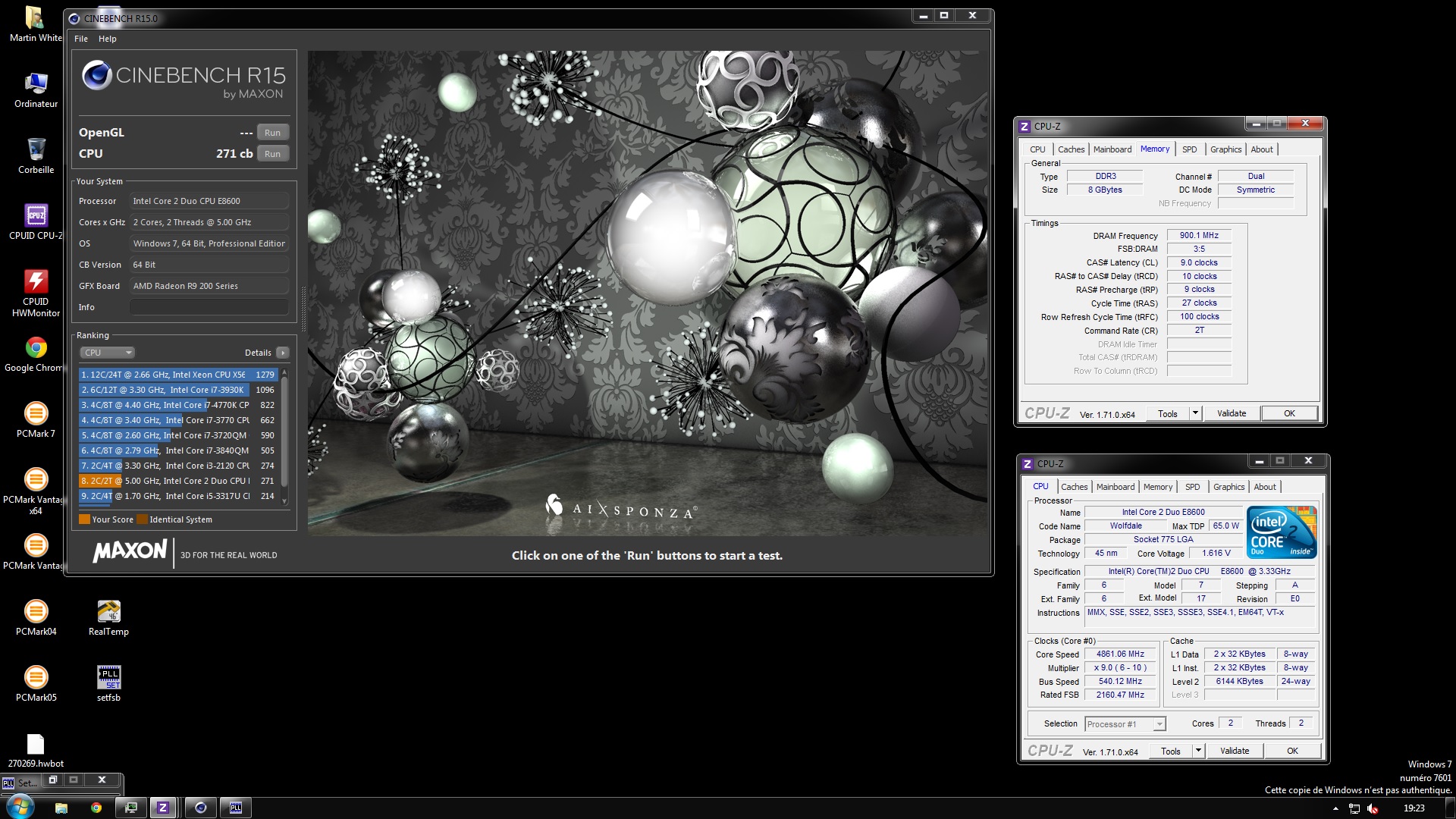This screenshot has width=1456, height=819.
Task: Click taskbar clock 19:23
Action: point(1414,808)
